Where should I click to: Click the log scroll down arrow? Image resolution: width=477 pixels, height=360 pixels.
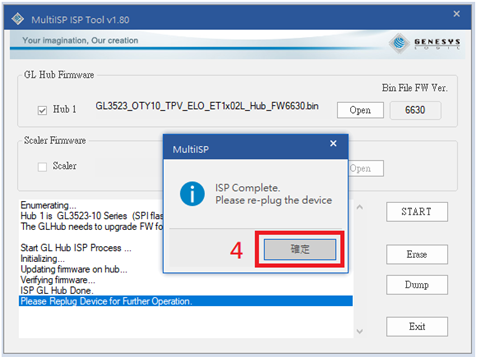(359, 331)
